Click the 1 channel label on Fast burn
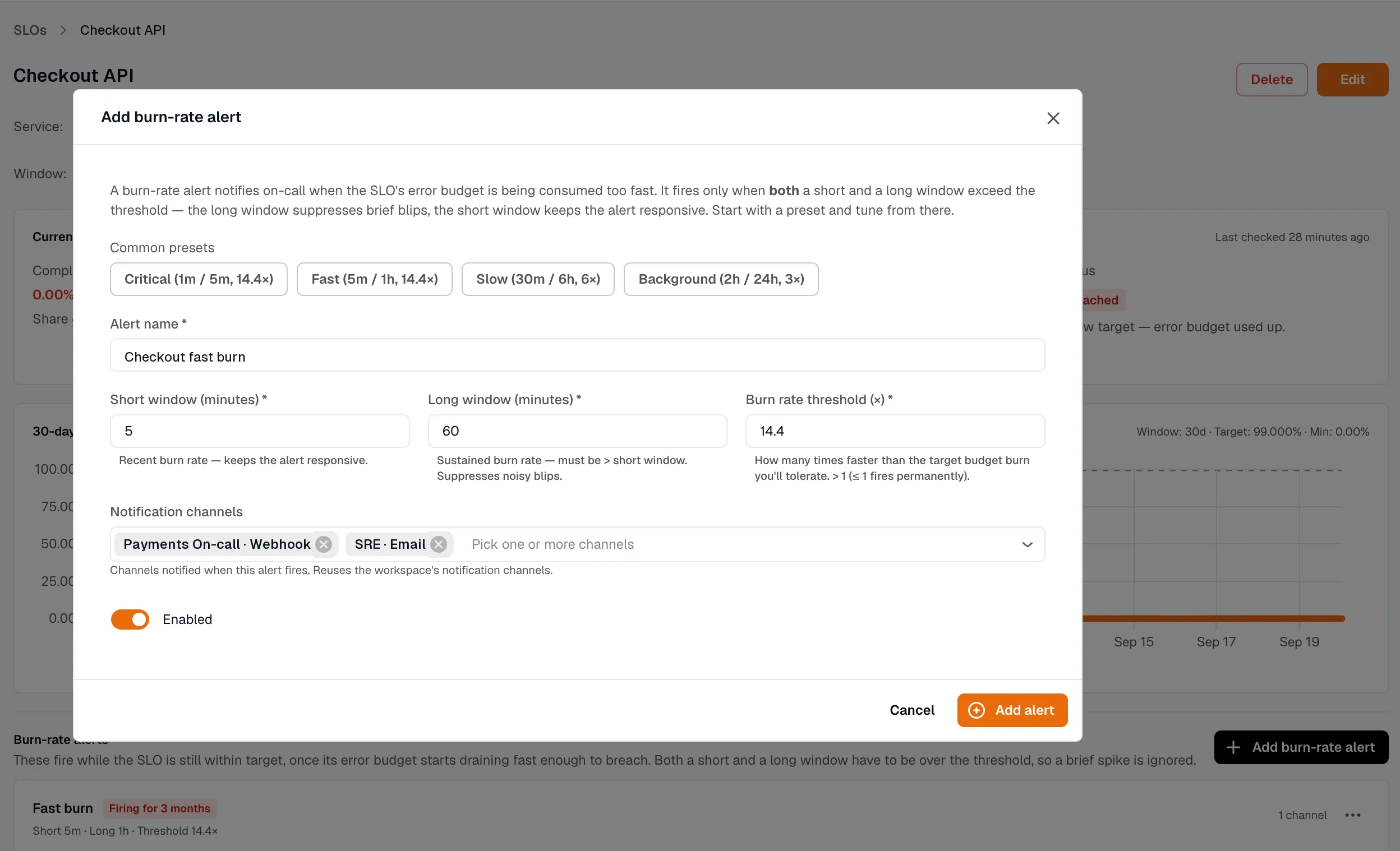 1302,815
